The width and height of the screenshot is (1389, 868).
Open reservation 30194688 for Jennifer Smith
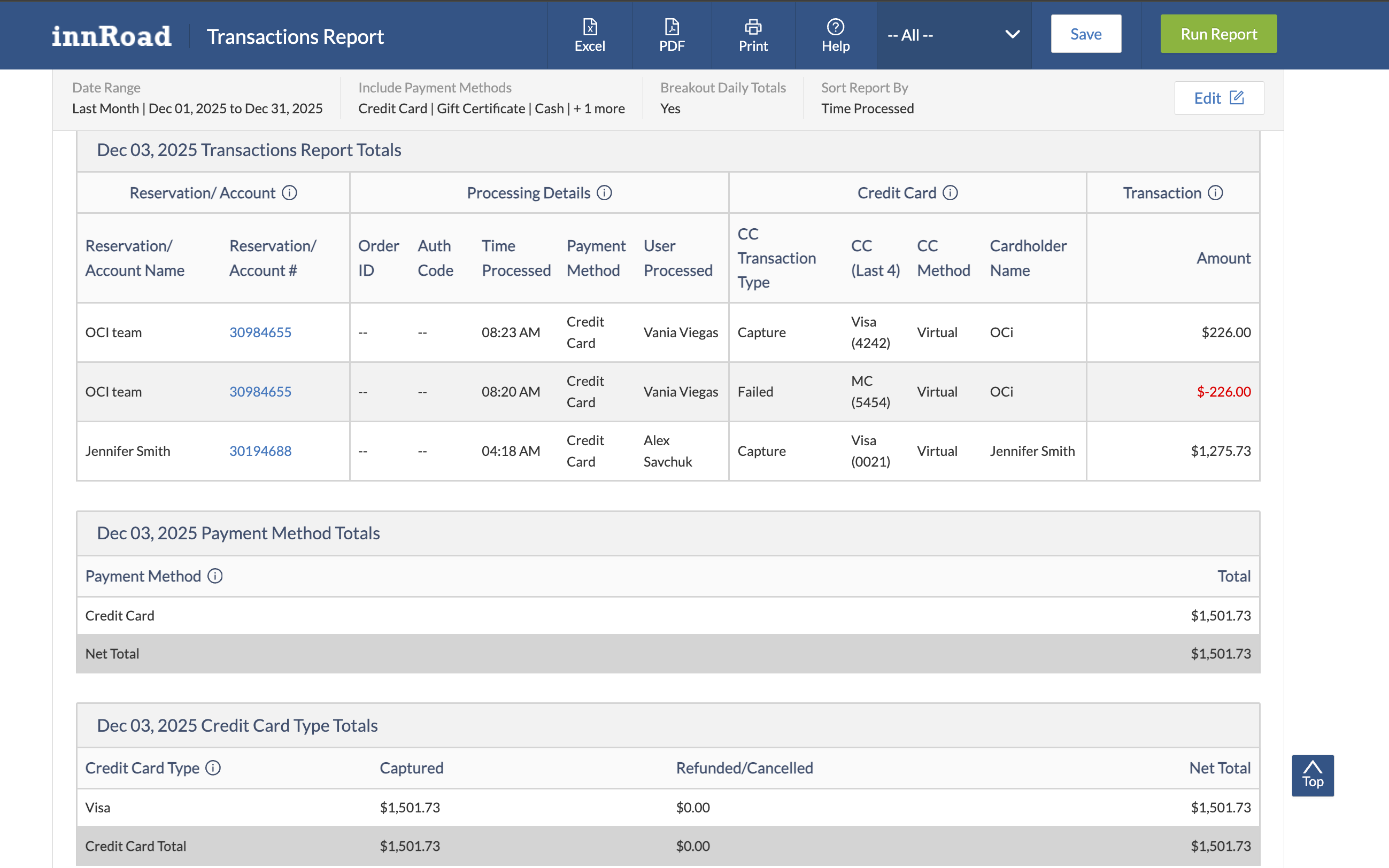click(x=260, y=451)
